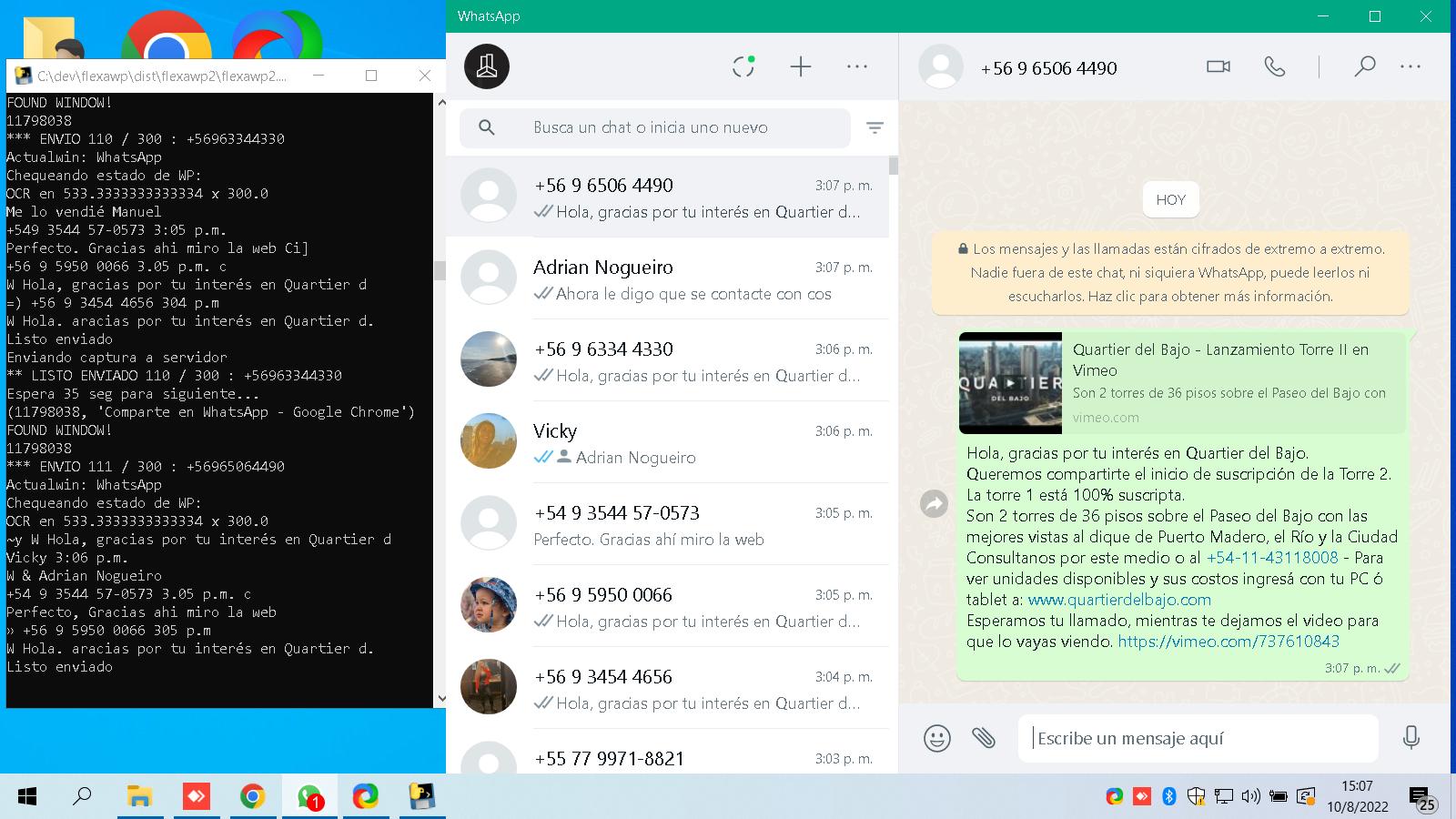Open the link https://vimeo.com/737610843
Image resolution: width=1456 pixels, height=819 pixels.
point(1228,642)
